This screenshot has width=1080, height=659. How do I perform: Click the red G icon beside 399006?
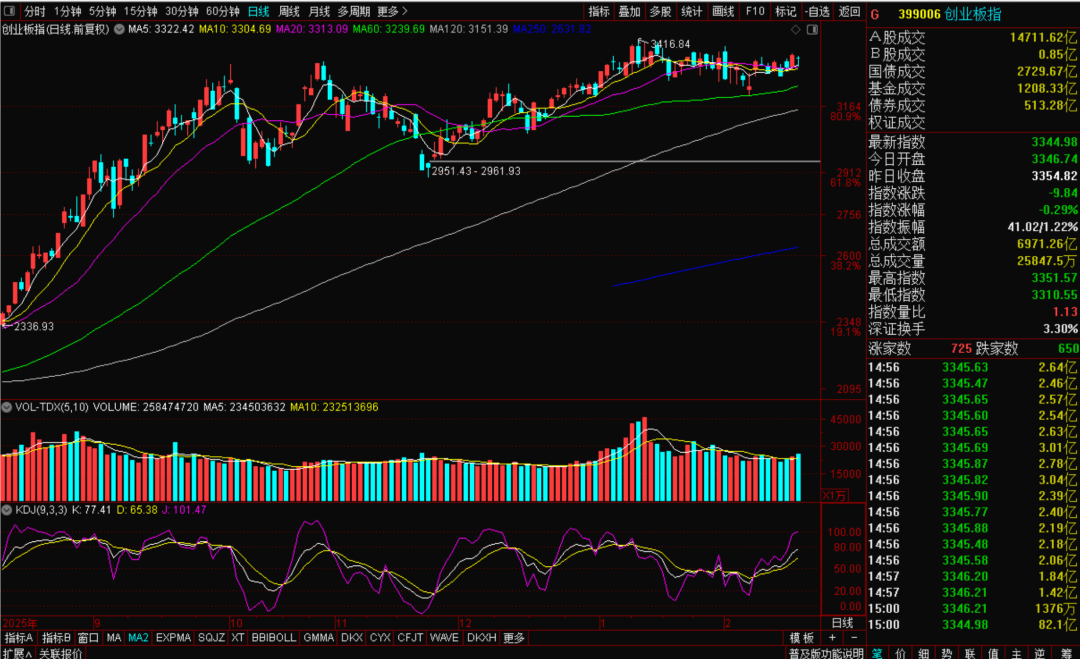tap(875, 15)
